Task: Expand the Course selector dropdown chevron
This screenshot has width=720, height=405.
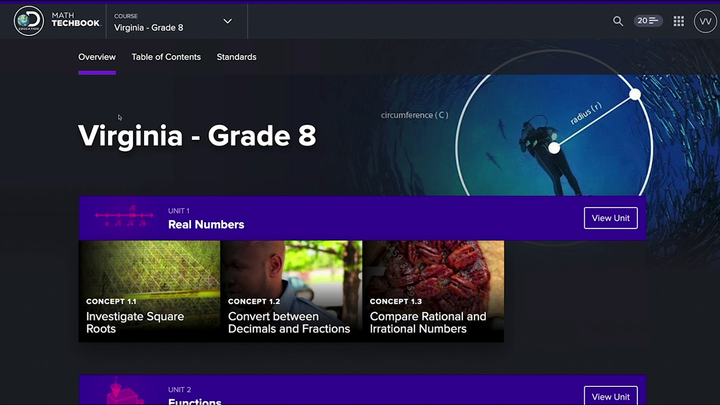Action: pos(228,21)
